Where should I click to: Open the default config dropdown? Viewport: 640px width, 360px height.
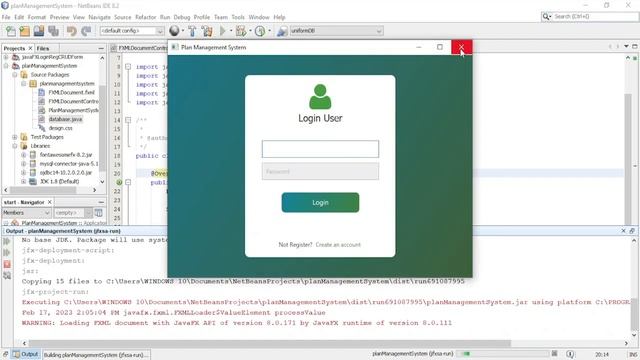click(160, 31)
